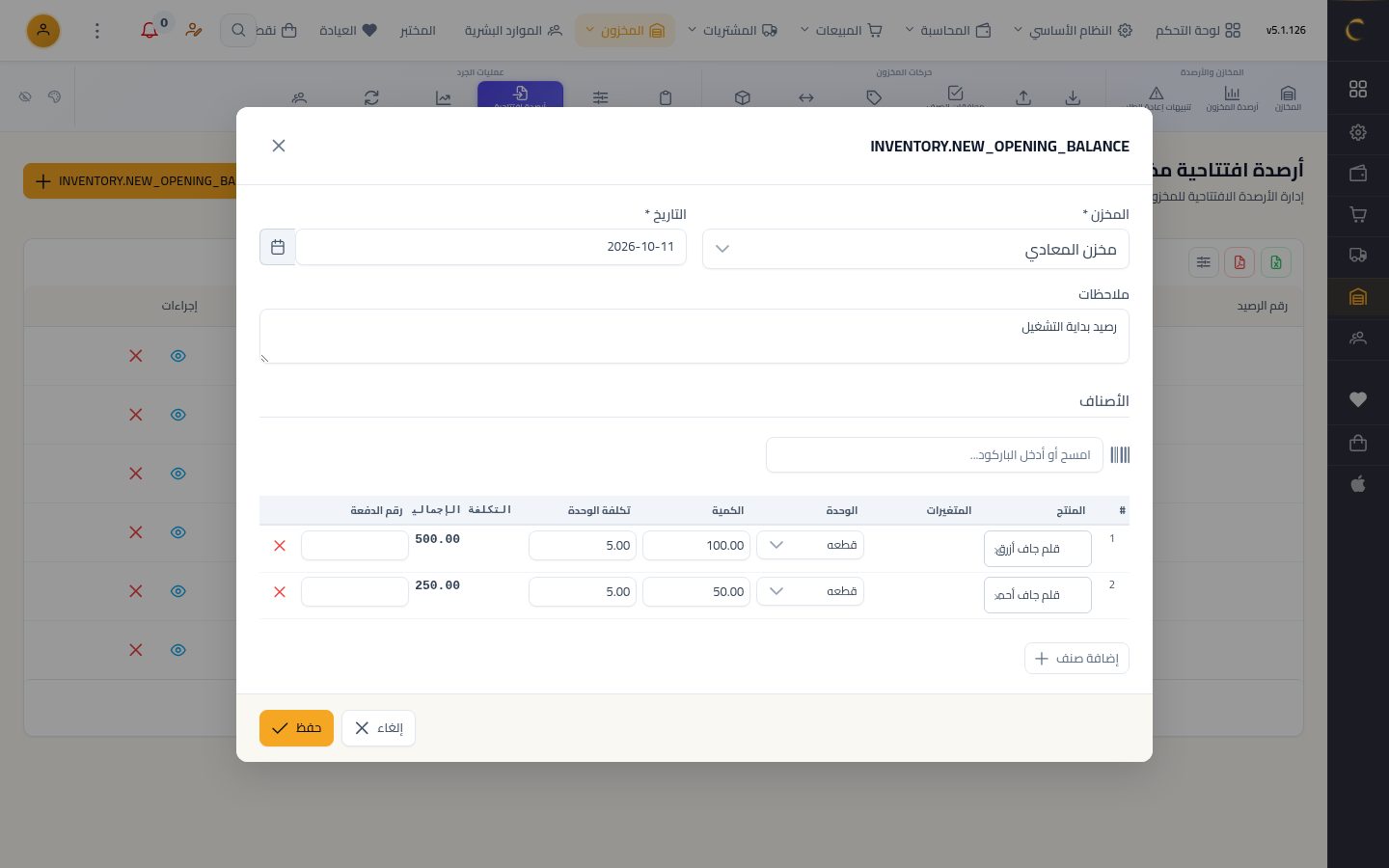Go to لوحة التحكم
The width and height of the screenshot is (1389, 868).
pyautogui.click(x=1198, y=31)
